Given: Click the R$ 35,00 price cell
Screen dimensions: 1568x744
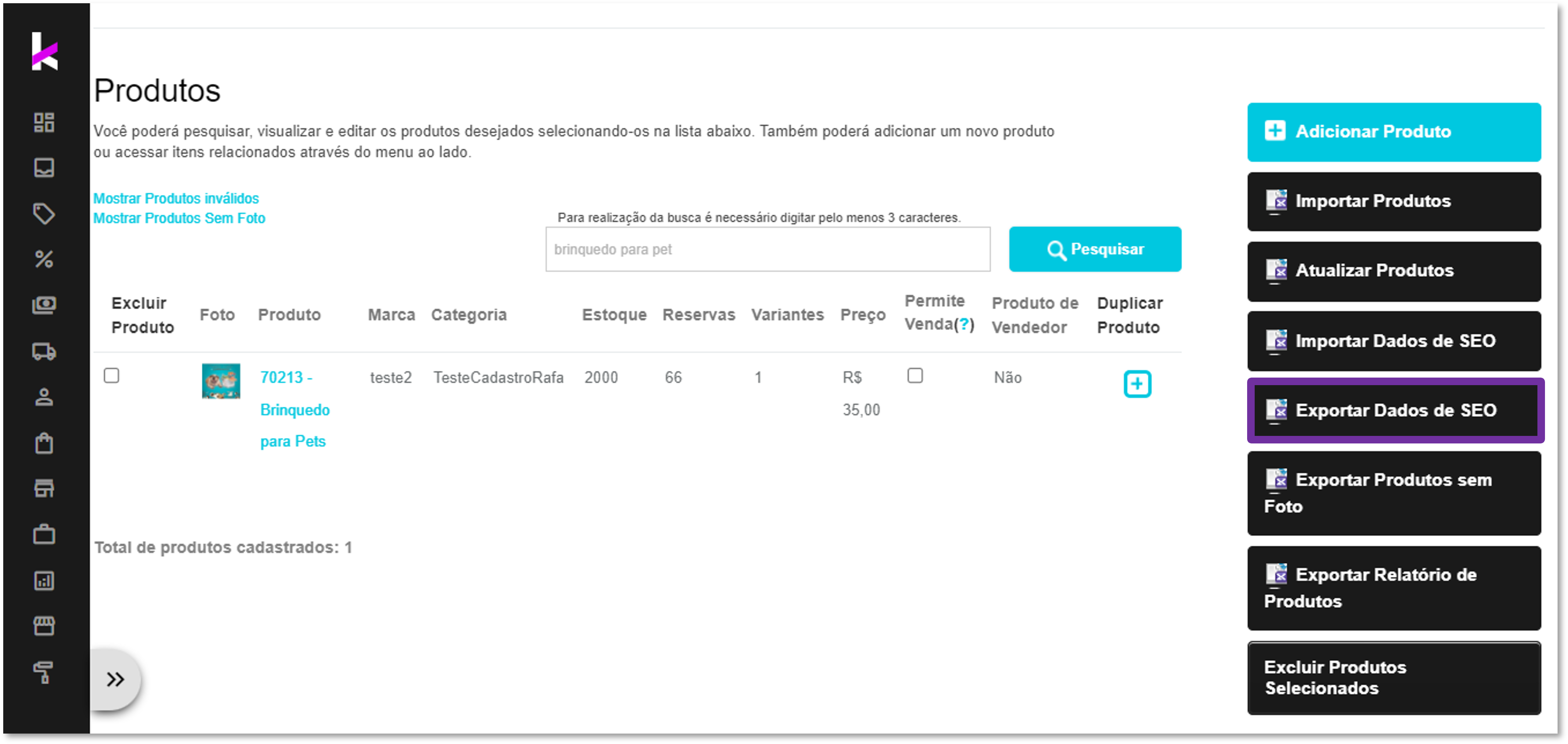Looking at the screenshot, I should tap(861, 393).
